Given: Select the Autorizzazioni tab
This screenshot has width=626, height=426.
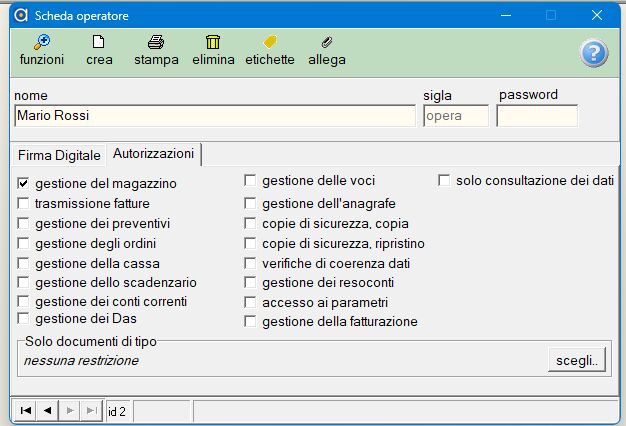Looking at the screenshot, I should click(x=154, y=154).
